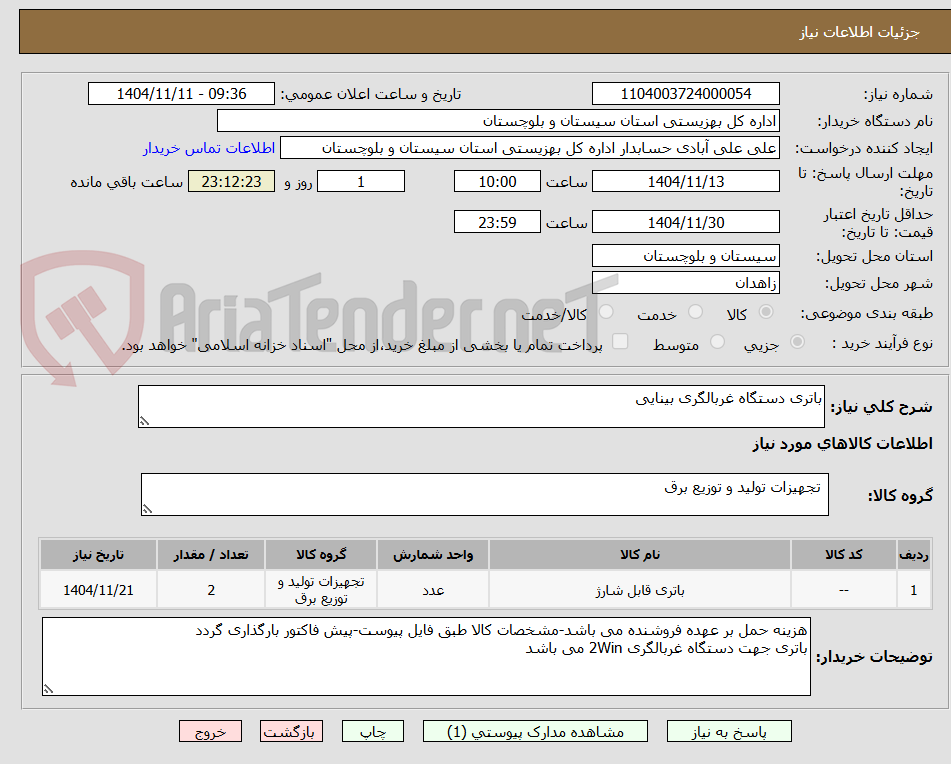The image size is (951, 764).
Task: Click the deadline time field 10:00
Action: 497,181
